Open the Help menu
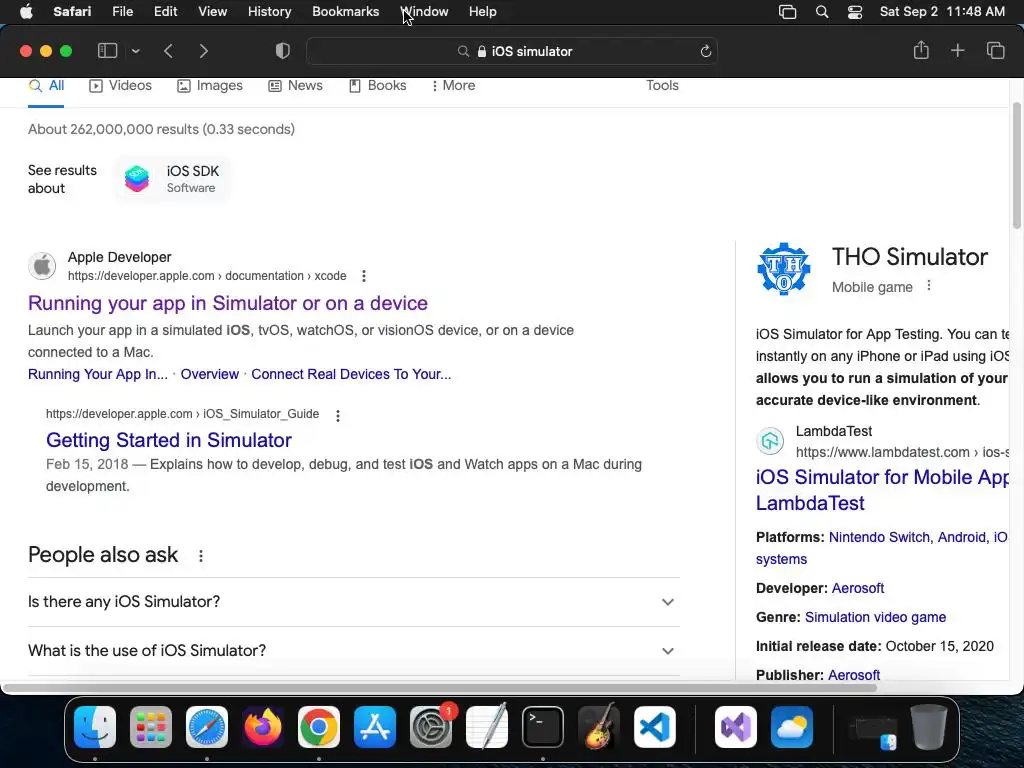 pyautogui.click(x=483, y=12)
